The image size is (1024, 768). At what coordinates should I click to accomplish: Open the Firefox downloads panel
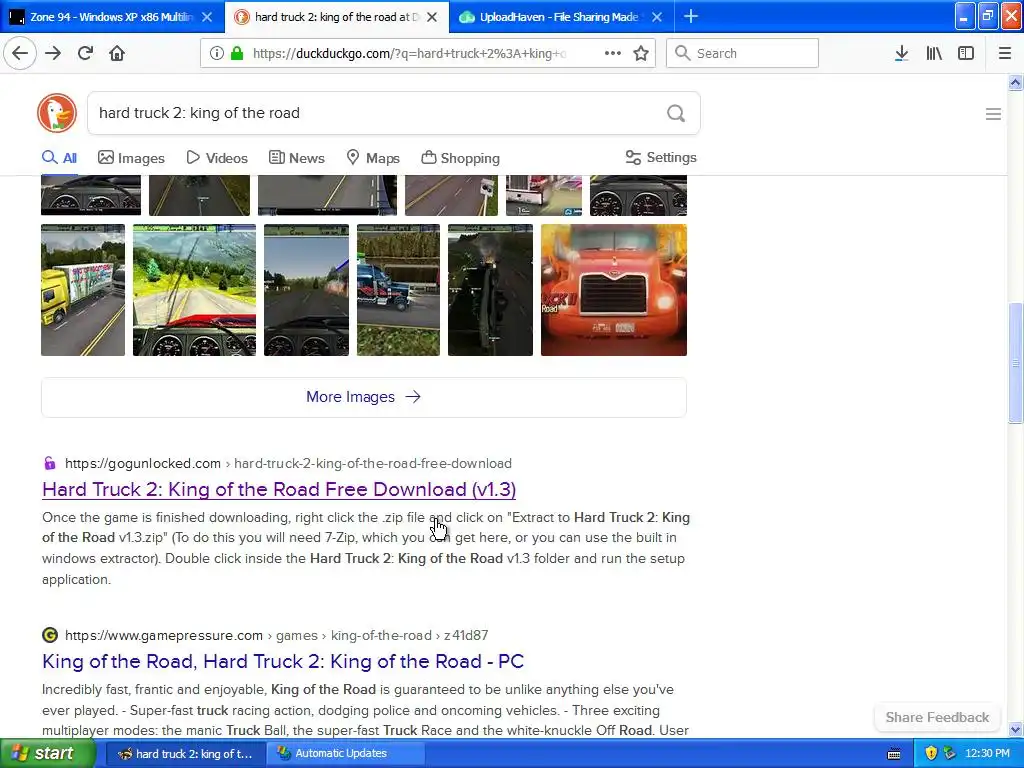901,54
